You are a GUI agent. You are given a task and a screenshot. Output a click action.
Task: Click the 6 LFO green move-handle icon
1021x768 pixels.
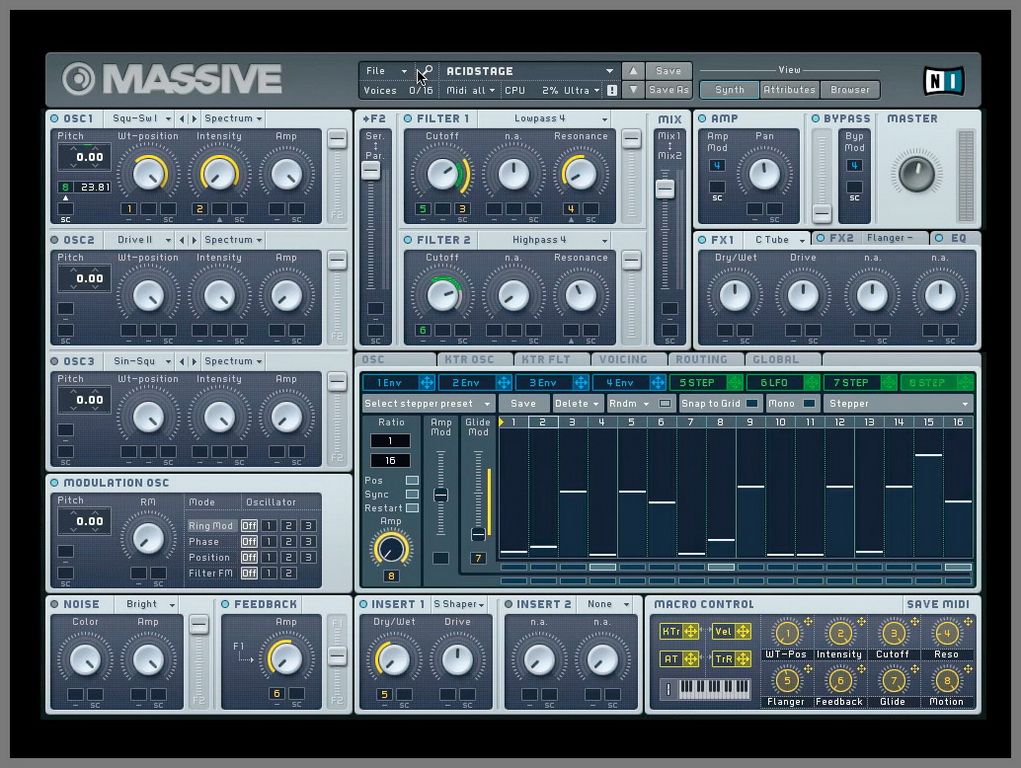point(811,383)
